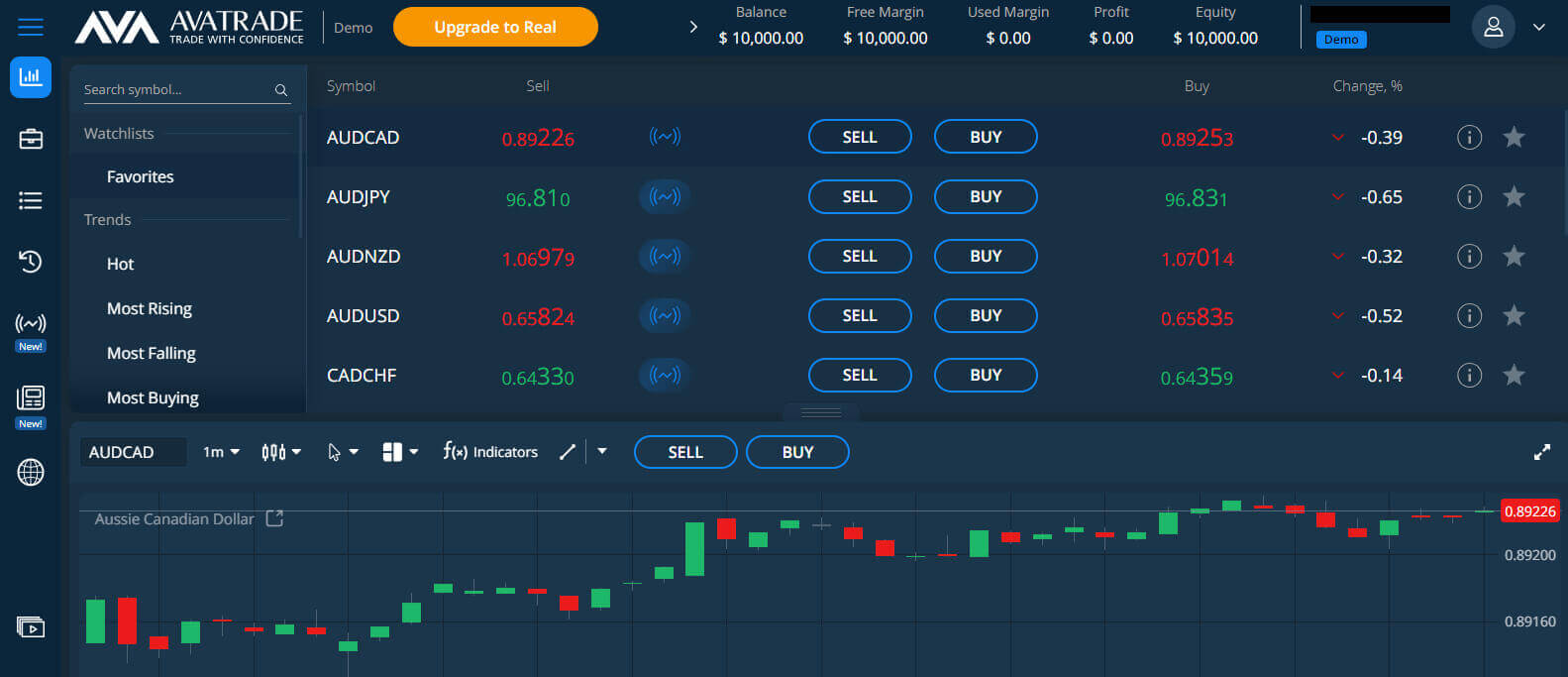This screenshot has width=1568, height=677.
Task: Open the hamburger menu in top-left corner
Action: (31, 27)
